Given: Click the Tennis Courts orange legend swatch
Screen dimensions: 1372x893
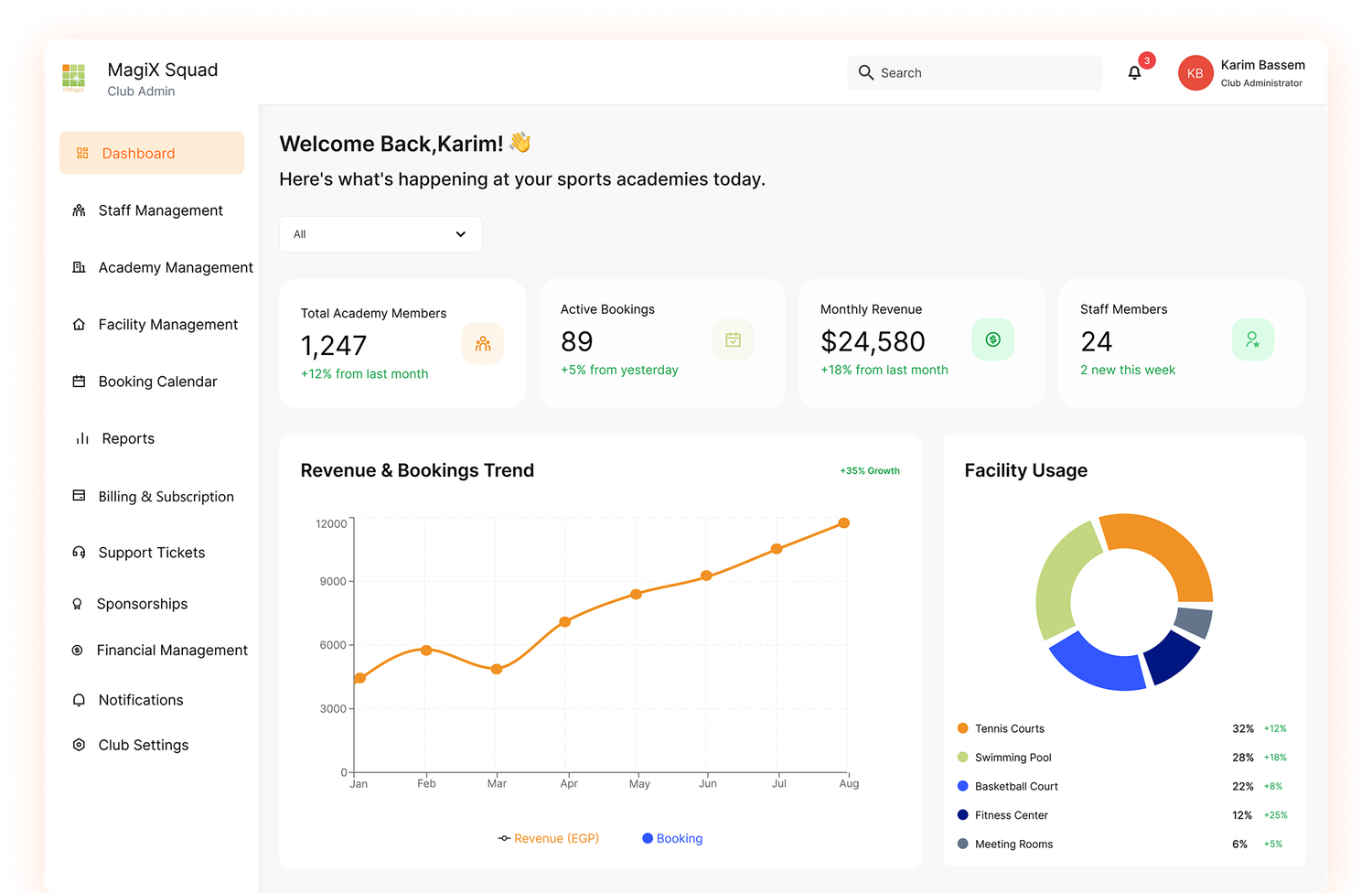Looking at the screenshot, I should 962,728.
